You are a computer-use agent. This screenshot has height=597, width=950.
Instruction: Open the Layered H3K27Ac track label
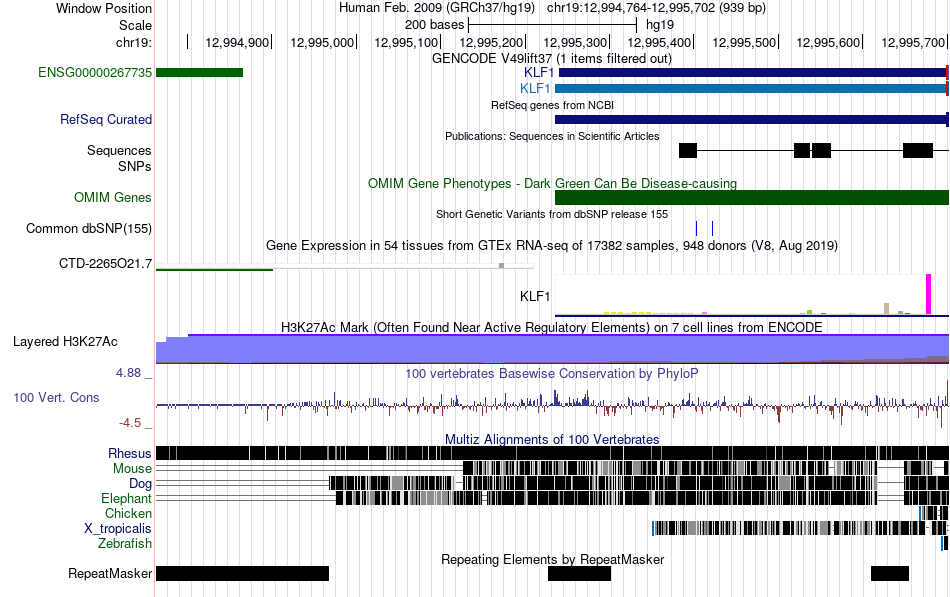65,341
